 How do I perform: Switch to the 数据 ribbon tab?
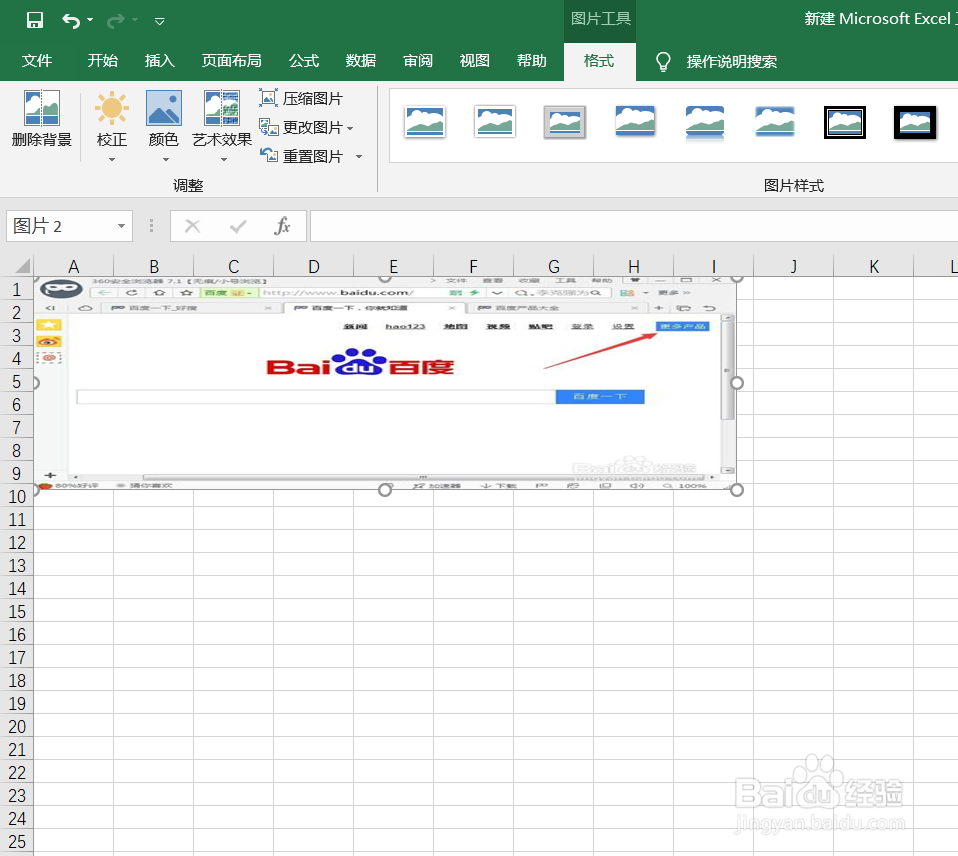tap(360, 60)
